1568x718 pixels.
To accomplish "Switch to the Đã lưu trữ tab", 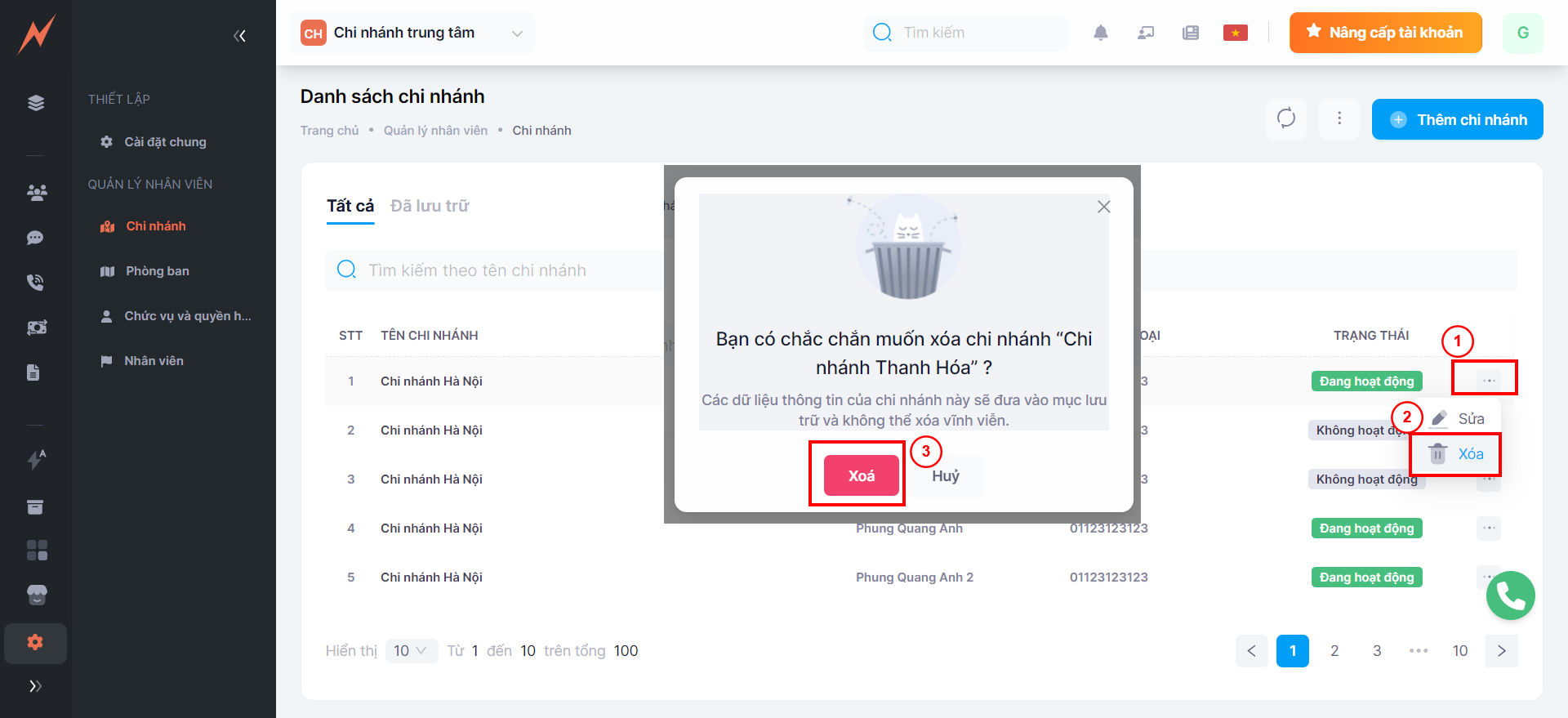I will (x=430, y=206).
